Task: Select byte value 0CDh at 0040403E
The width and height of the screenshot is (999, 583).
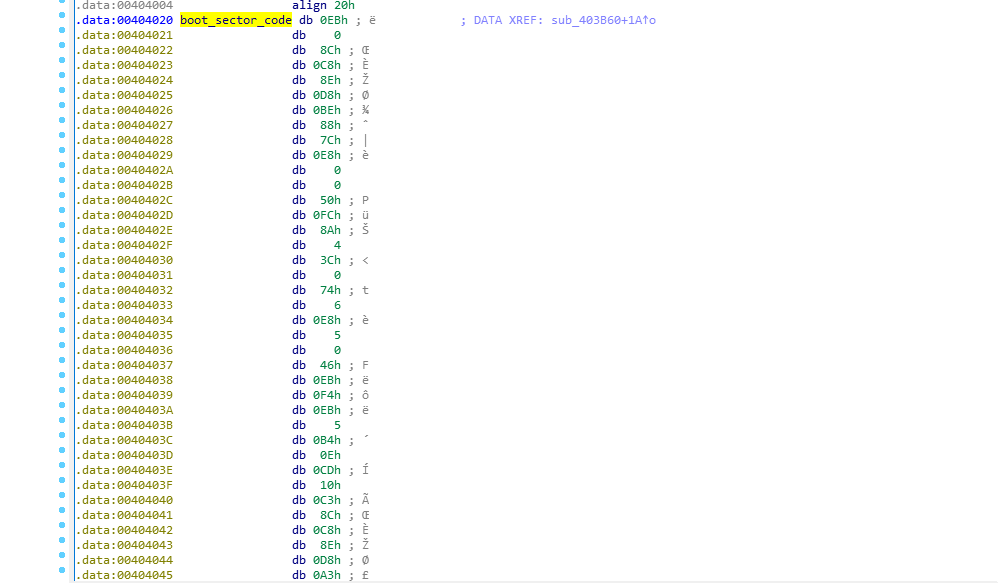Action: (x=327, y=470)
